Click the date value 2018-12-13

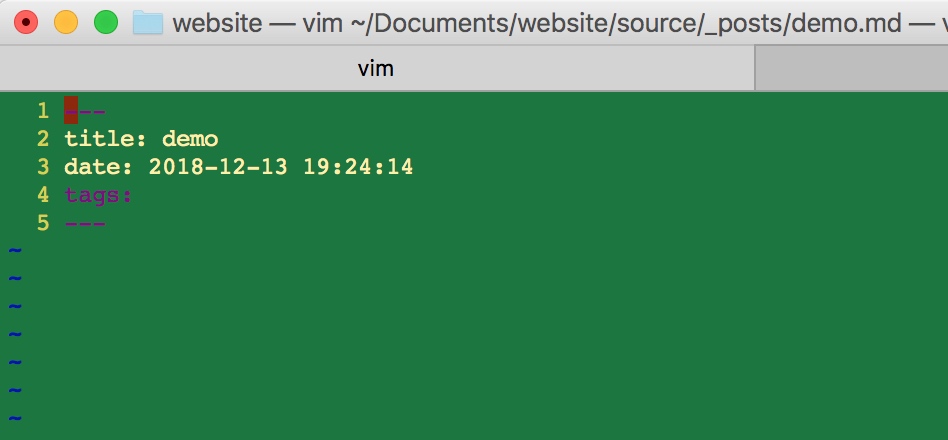[x=218, y=167]
